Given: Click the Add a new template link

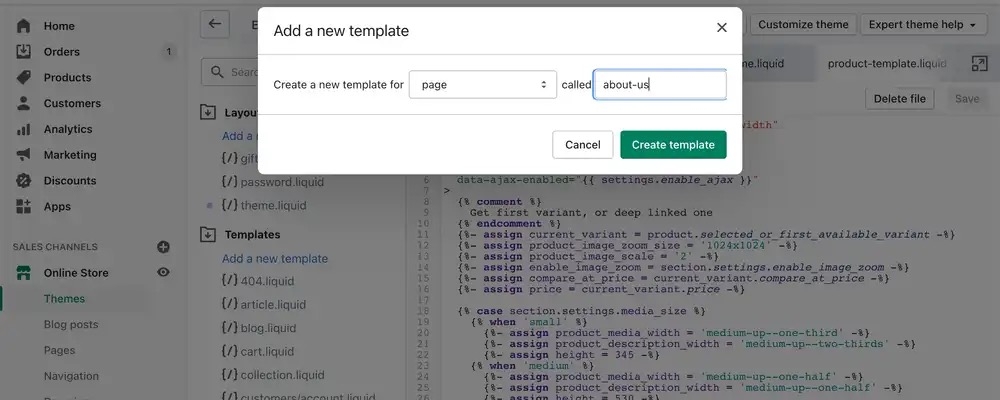Looking at the screenshot, I should point(275,258).
